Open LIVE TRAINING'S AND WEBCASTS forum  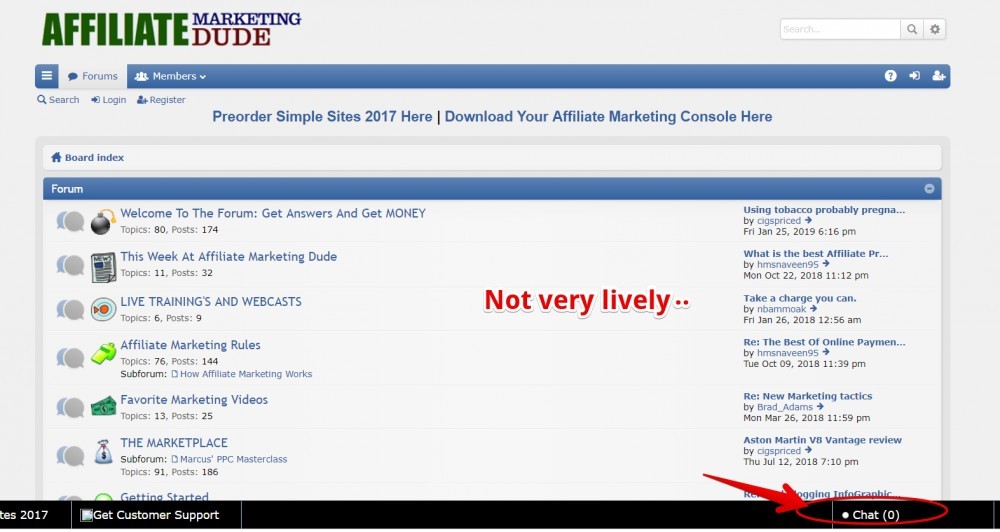pyautogui.click(x=211, y=301)
